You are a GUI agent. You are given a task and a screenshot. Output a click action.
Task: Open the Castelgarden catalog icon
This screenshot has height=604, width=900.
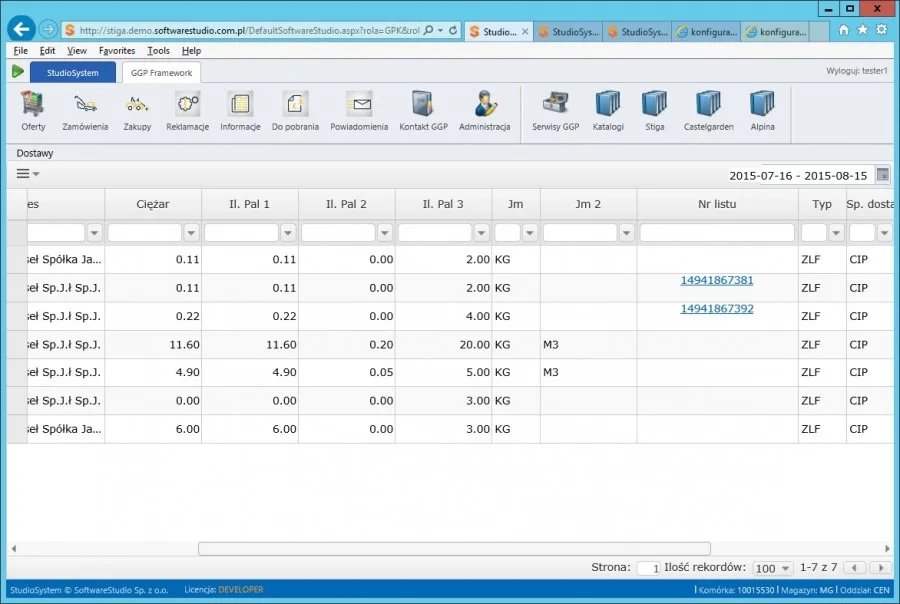(x=708, y=104)
